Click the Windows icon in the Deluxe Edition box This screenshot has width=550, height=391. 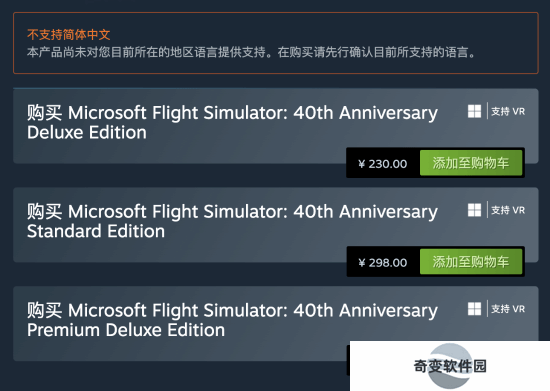coord(474,112)
